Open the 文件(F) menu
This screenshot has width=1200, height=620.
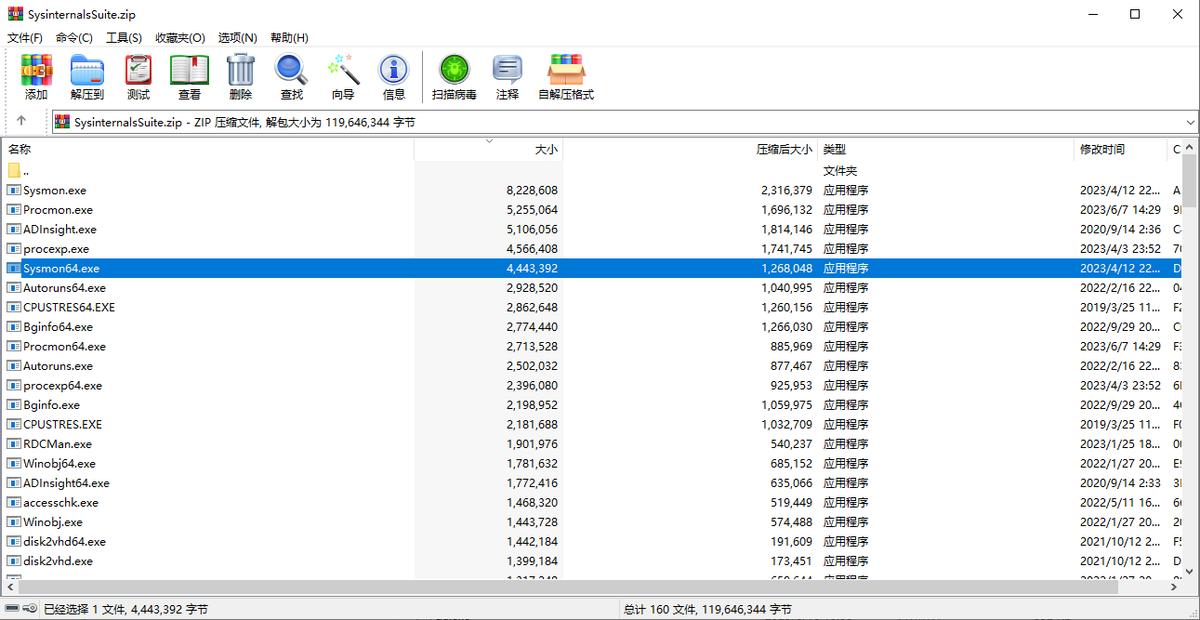23,37
